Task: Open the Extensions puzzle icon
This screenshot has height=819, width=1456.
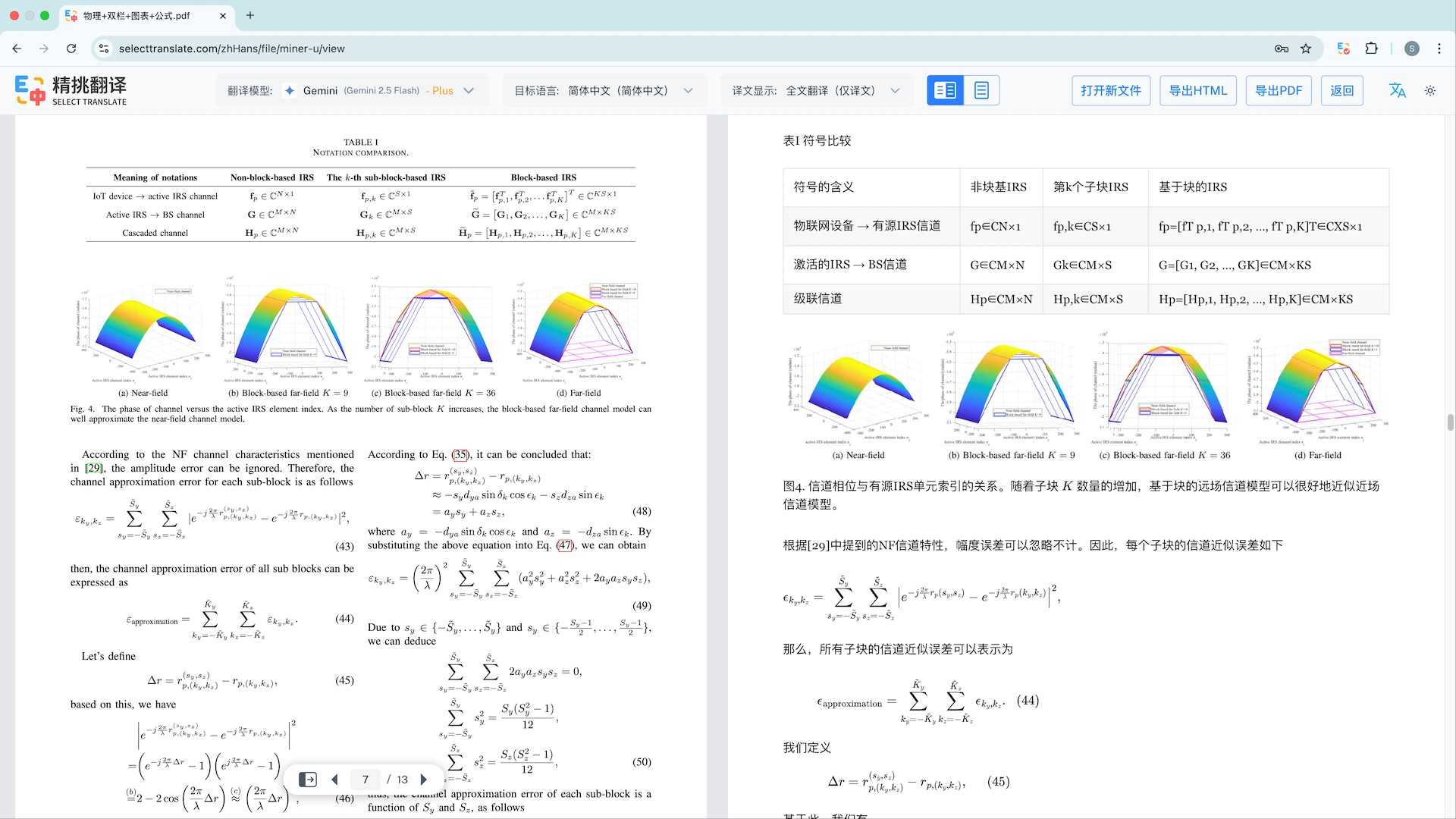Action: pos(1371,49)
